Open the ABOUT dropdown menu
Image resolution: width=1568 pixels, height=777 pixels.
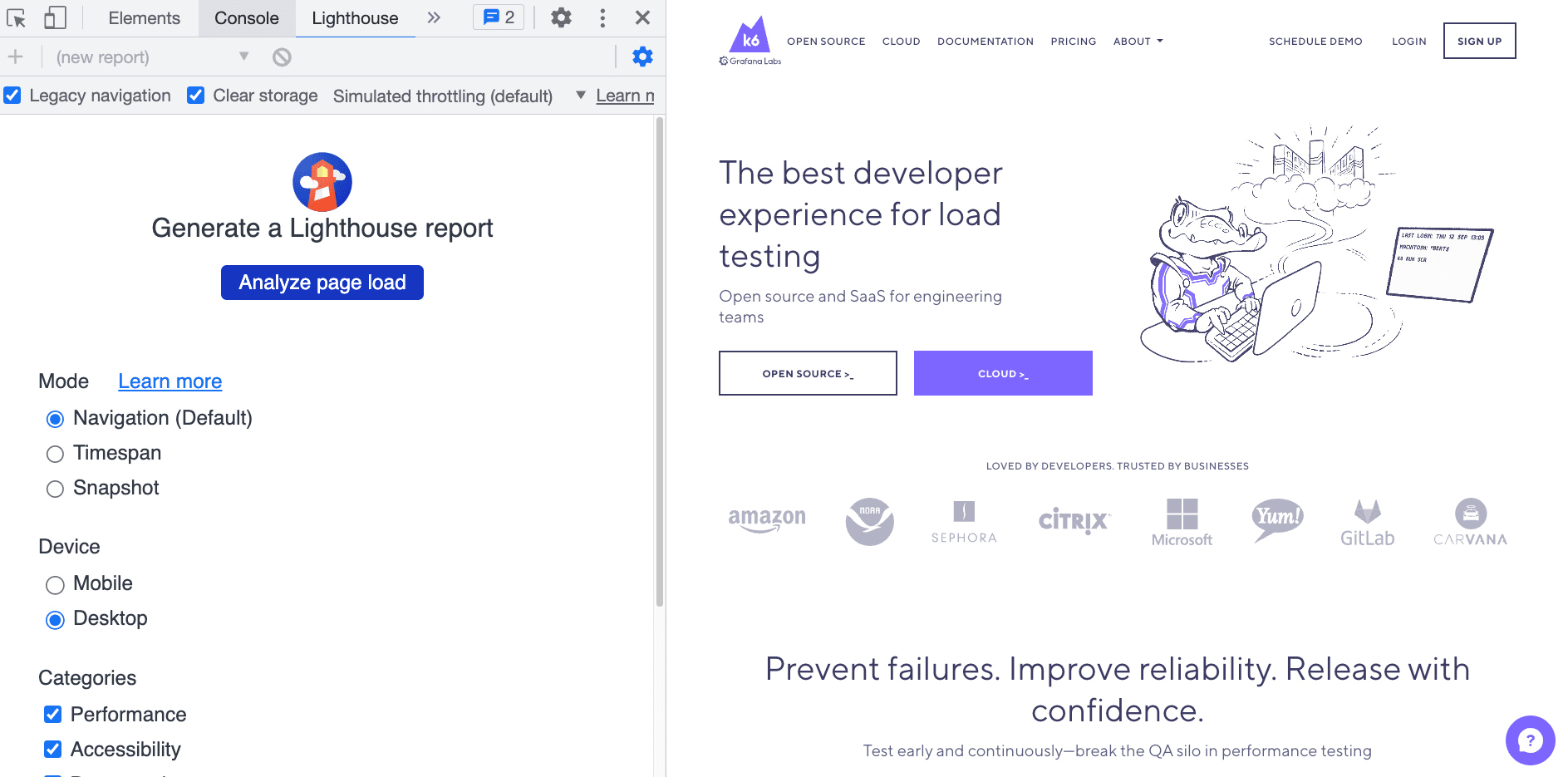[x=1138, y=41]
